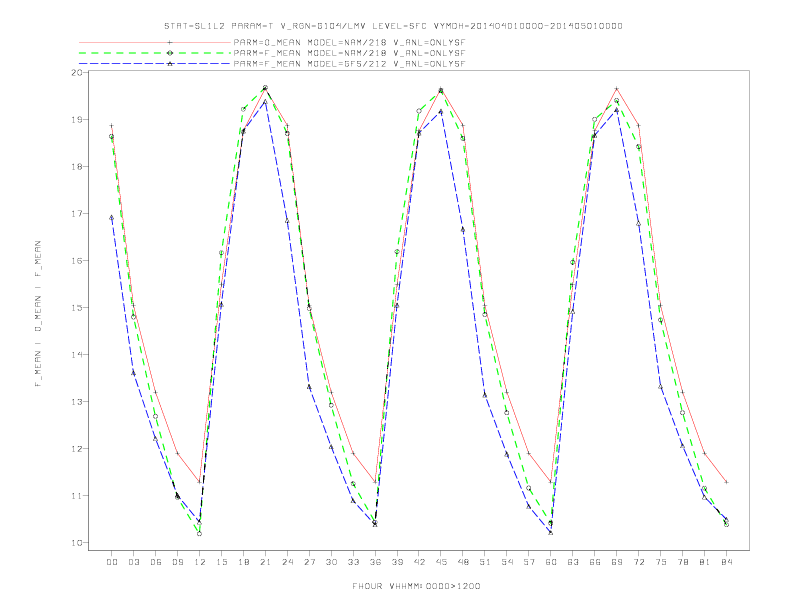The image size is (792, 612).
Task: Click y-axis tick label 10
Action: [77, 543]
